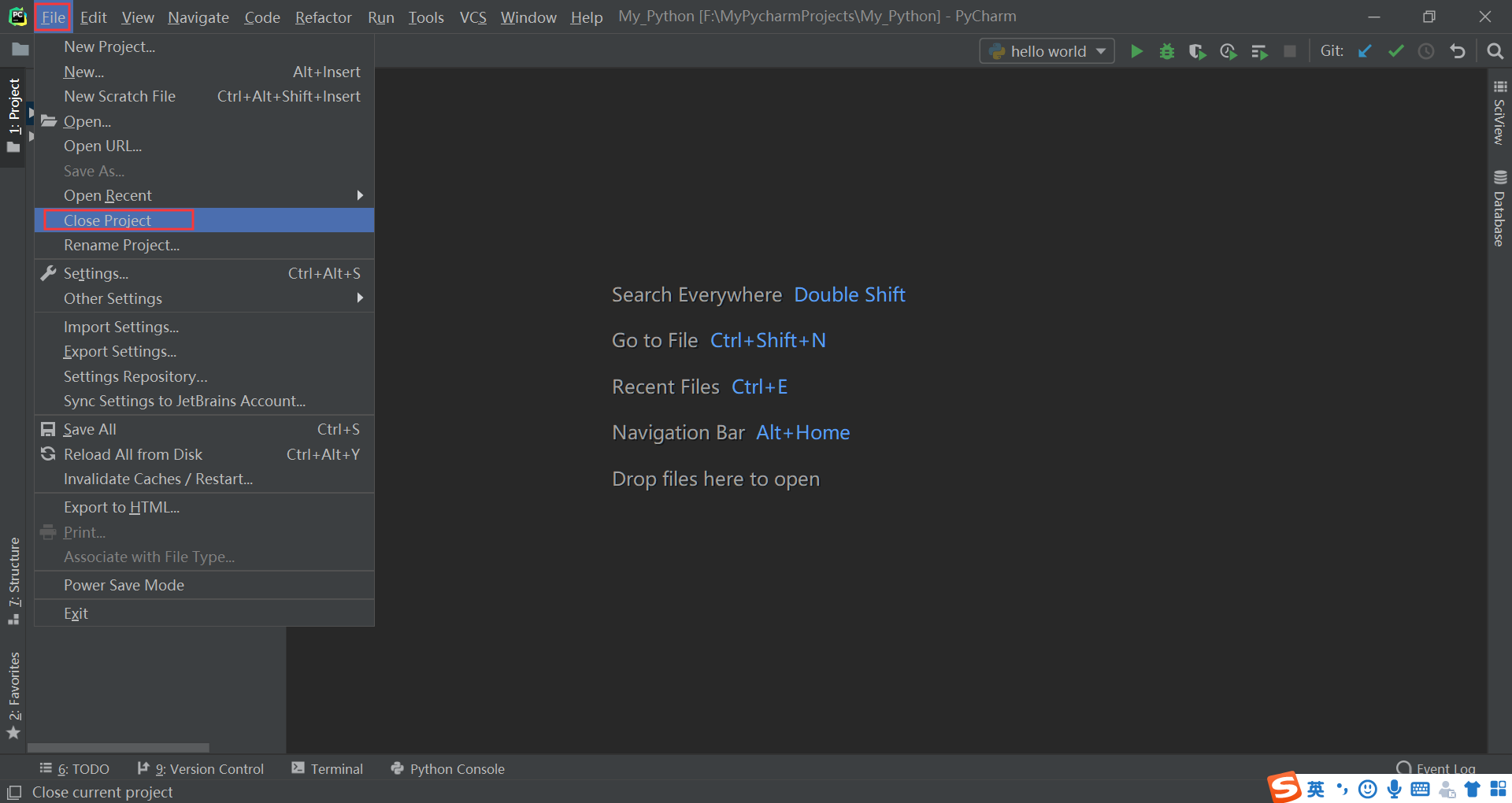The height and width of the screenshot is (803, 1512).
Task: Open Search Everywhere with the magnifier icon
Action: tap(1495, 50)
